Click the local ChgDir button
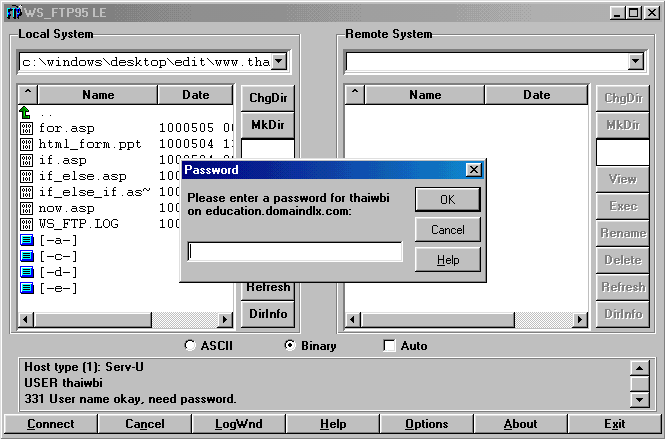The height and width of the screenshot is (439, 665). click(x=268, y=98)
